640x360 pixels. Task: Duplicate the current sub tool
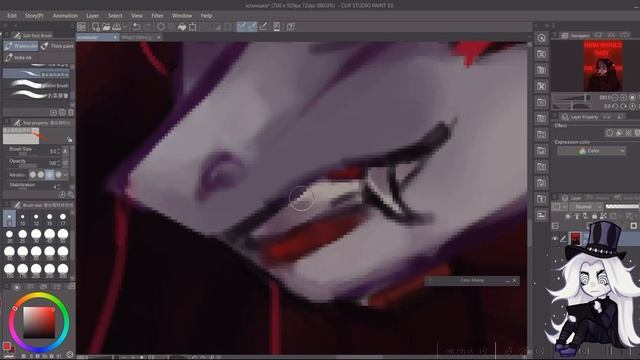tap(62, 112)
